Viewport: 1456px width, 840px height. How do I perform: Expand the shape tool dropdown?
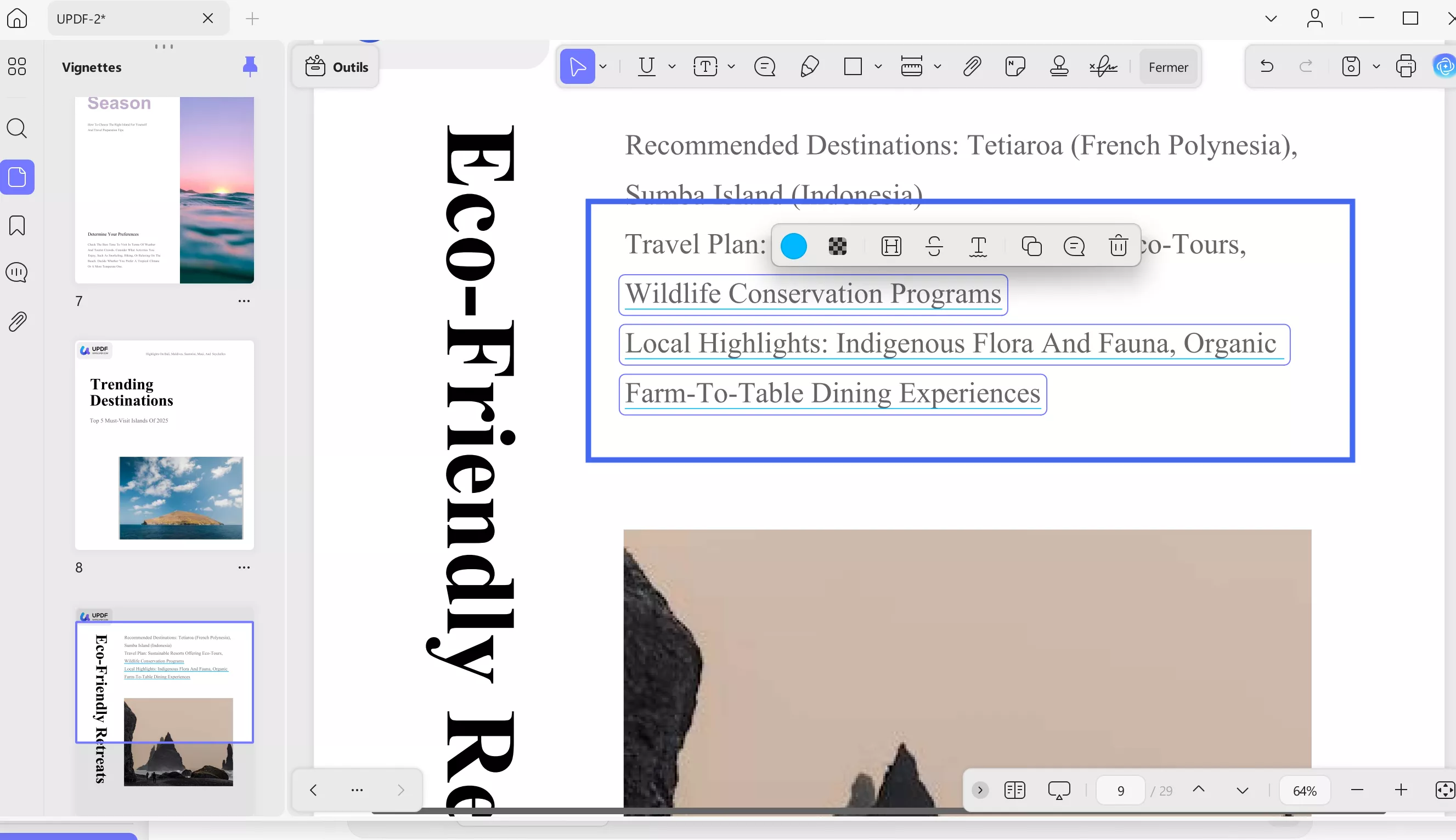click(x=878, y=67)
